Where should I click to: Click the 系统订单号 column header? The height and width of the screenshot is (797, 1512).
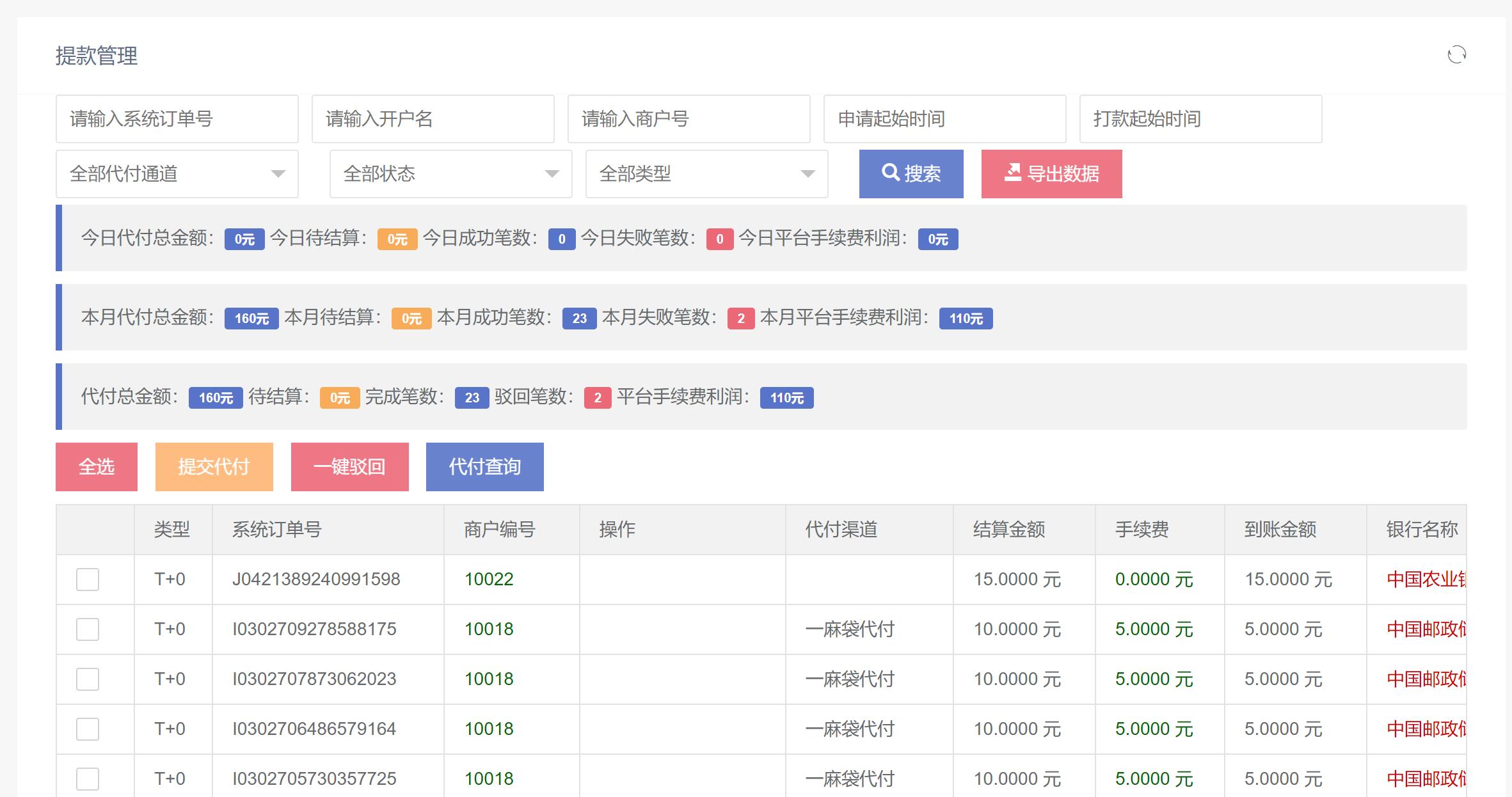point(276,530)
